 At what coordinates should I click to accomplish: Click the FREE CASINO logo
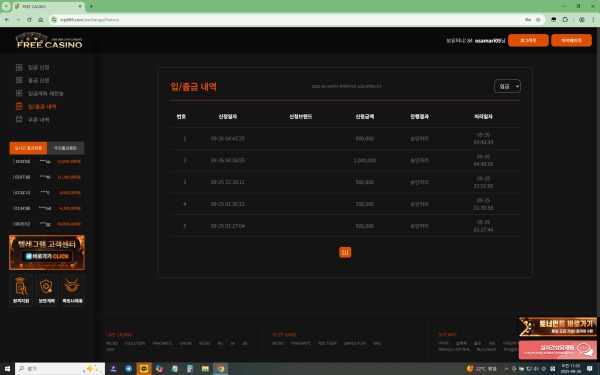tap(49, 41)
